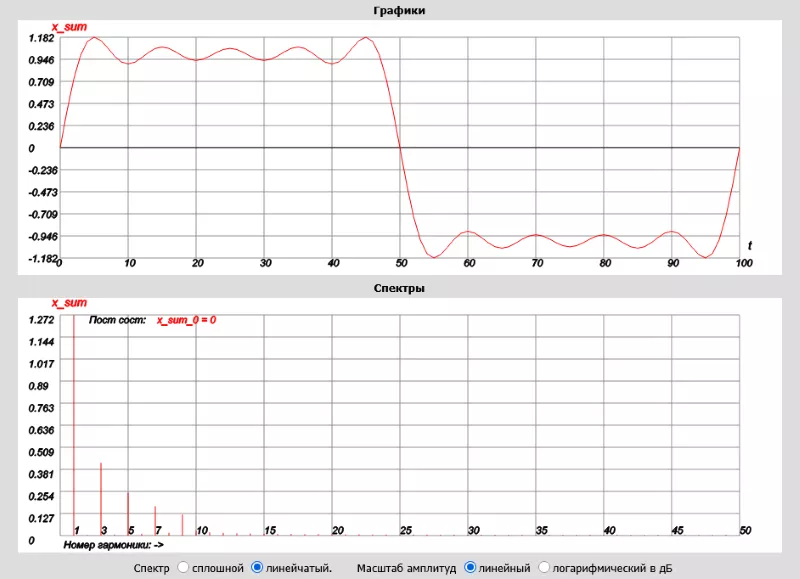800x579 pixels.
Task: Click the x_sum legend in the spectrum chart
Action: (x=70, y=302)
